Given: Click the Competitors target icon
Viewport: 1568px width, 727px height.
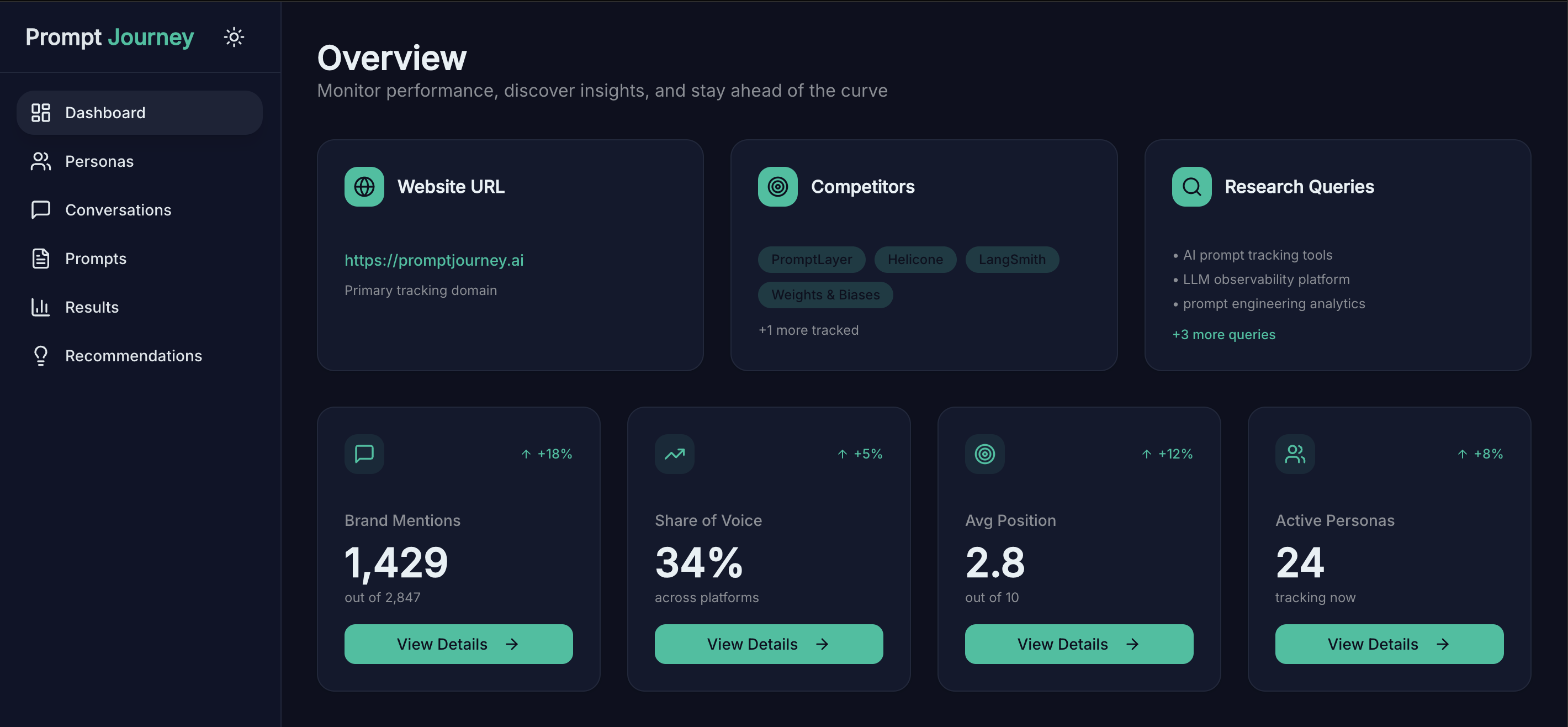Looking at the screenshot, I should point(777,187).
